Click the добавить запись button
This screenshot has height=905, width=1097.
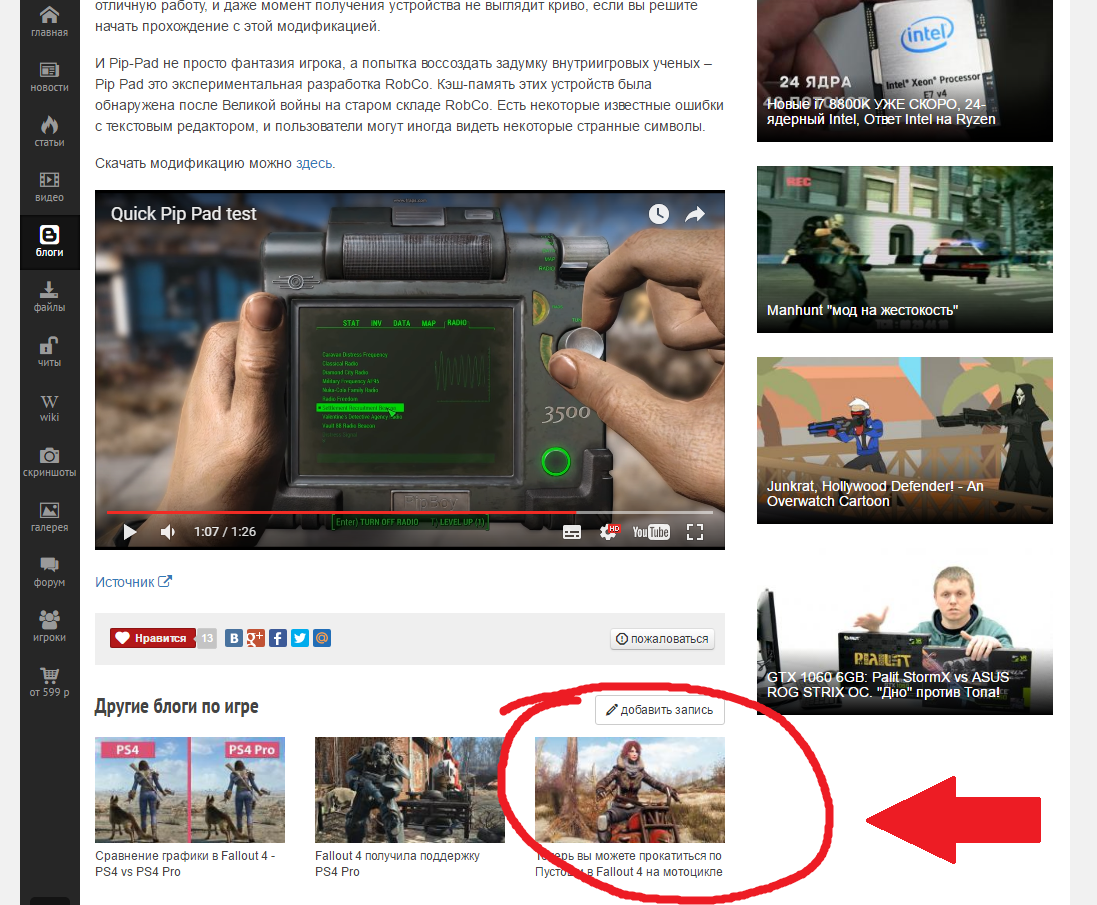[x=660, y=710]
